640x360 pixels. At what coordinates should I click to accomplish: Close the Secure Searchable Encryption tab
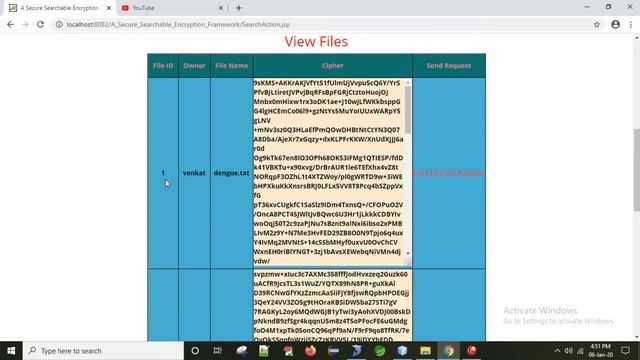pyautogui.click(x=109, y=8)
